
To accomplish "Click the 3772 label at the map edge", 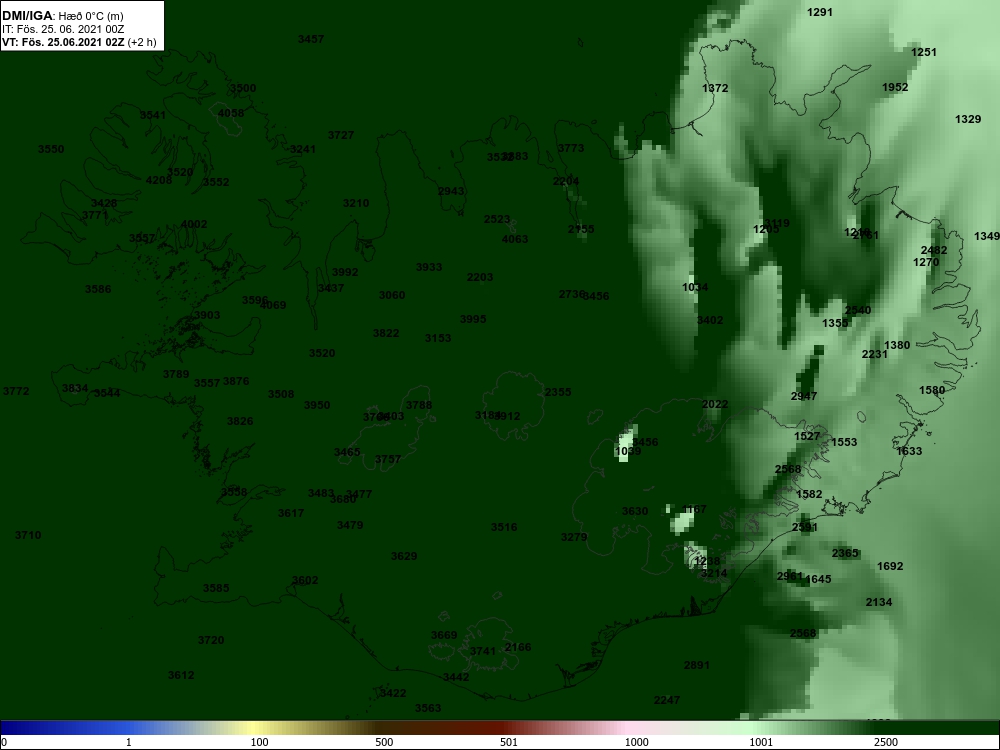I will point(16,392).
